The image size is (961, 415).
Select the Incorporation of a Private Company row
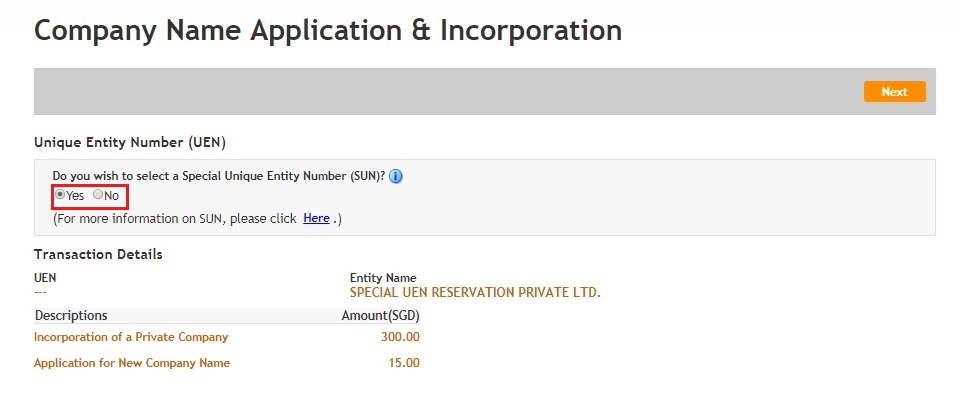pos(227,337)
